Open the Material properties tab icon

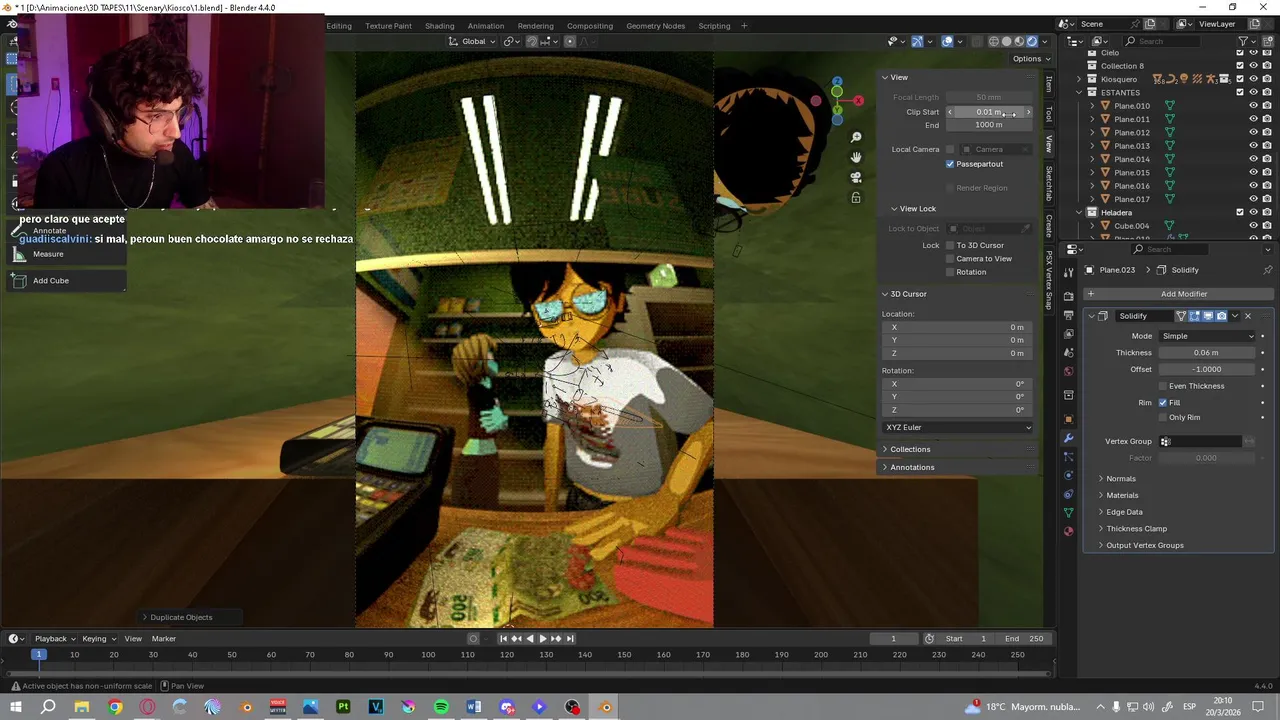(1068, 531)
